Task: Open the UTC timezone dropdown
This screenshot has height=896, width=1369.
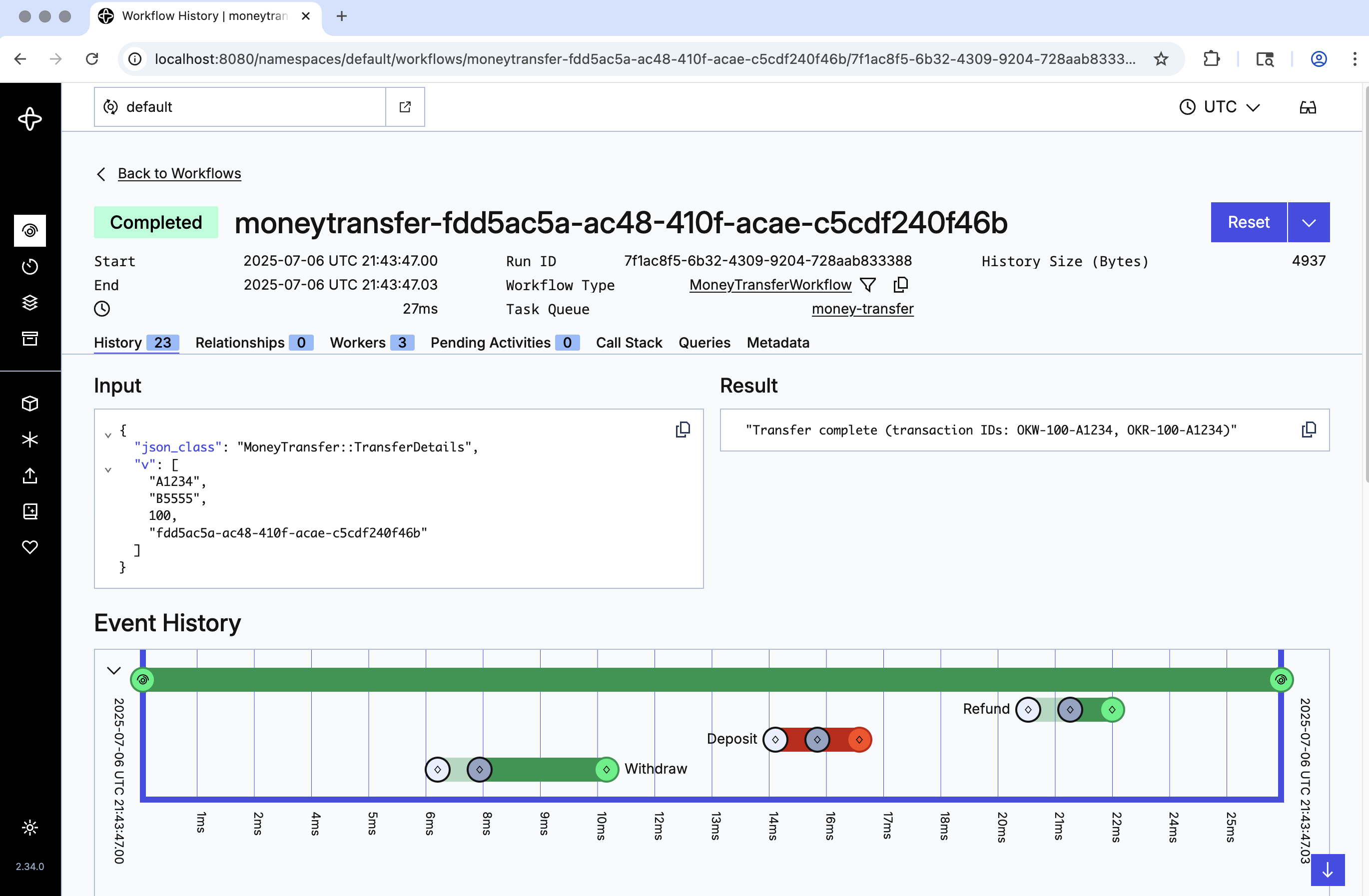Action: (x=1220, y=106)
